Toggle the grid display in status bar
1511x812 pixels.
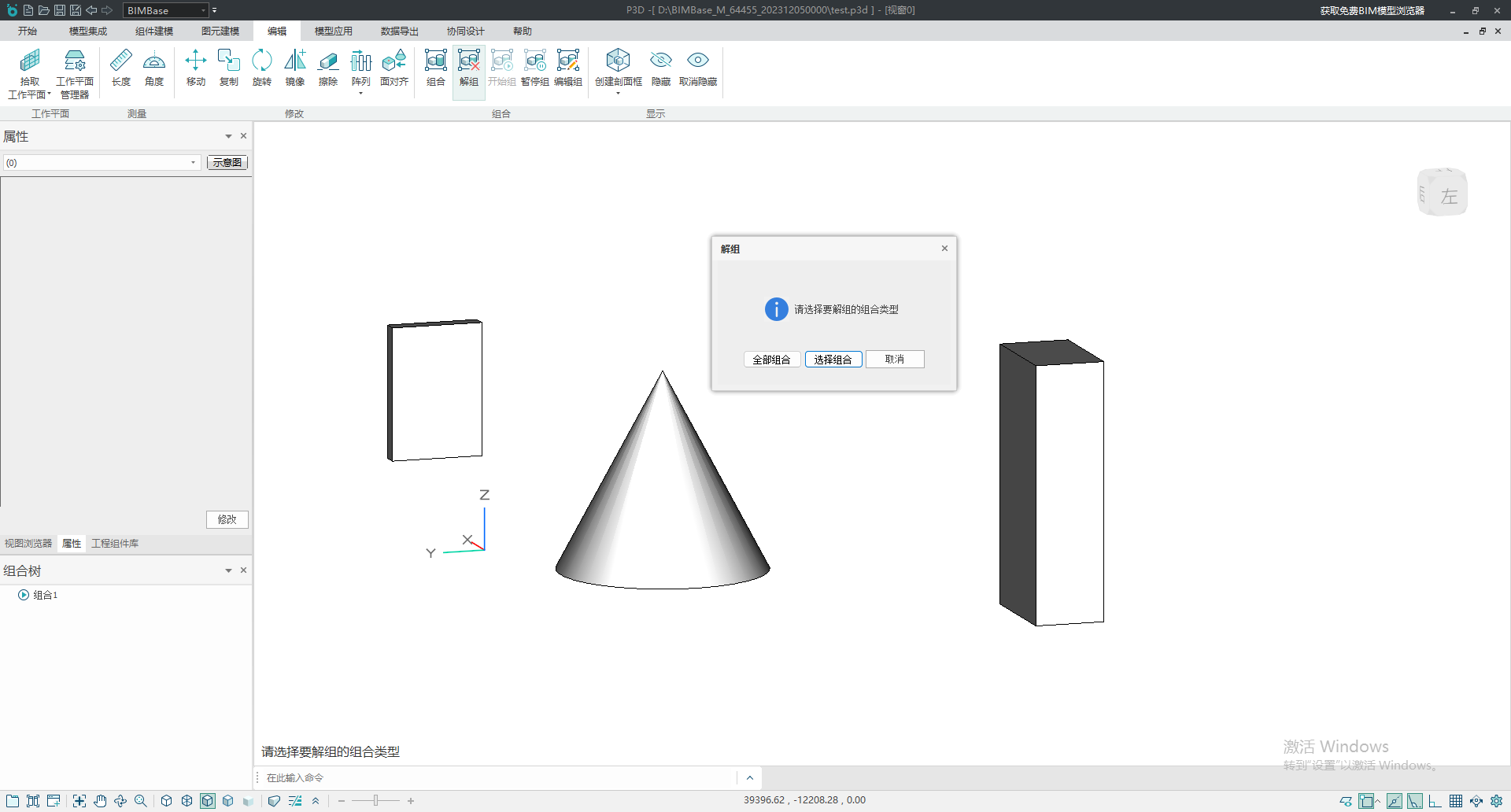pos(1456,801)
